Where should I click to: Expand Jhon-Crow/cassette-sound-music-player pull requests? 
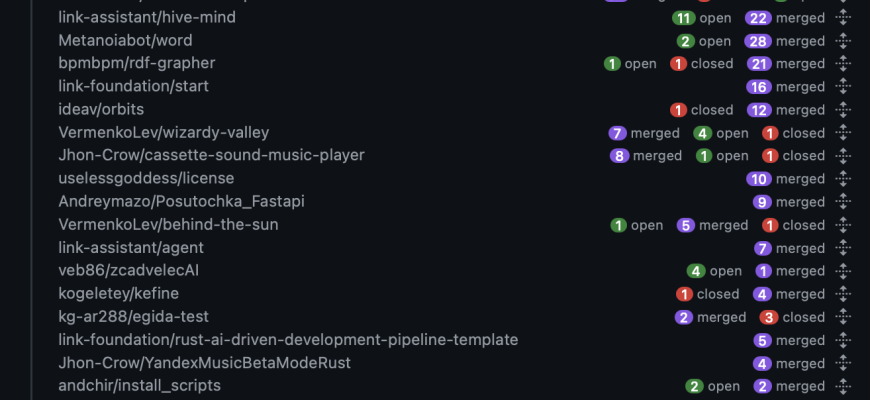(842, 156)
